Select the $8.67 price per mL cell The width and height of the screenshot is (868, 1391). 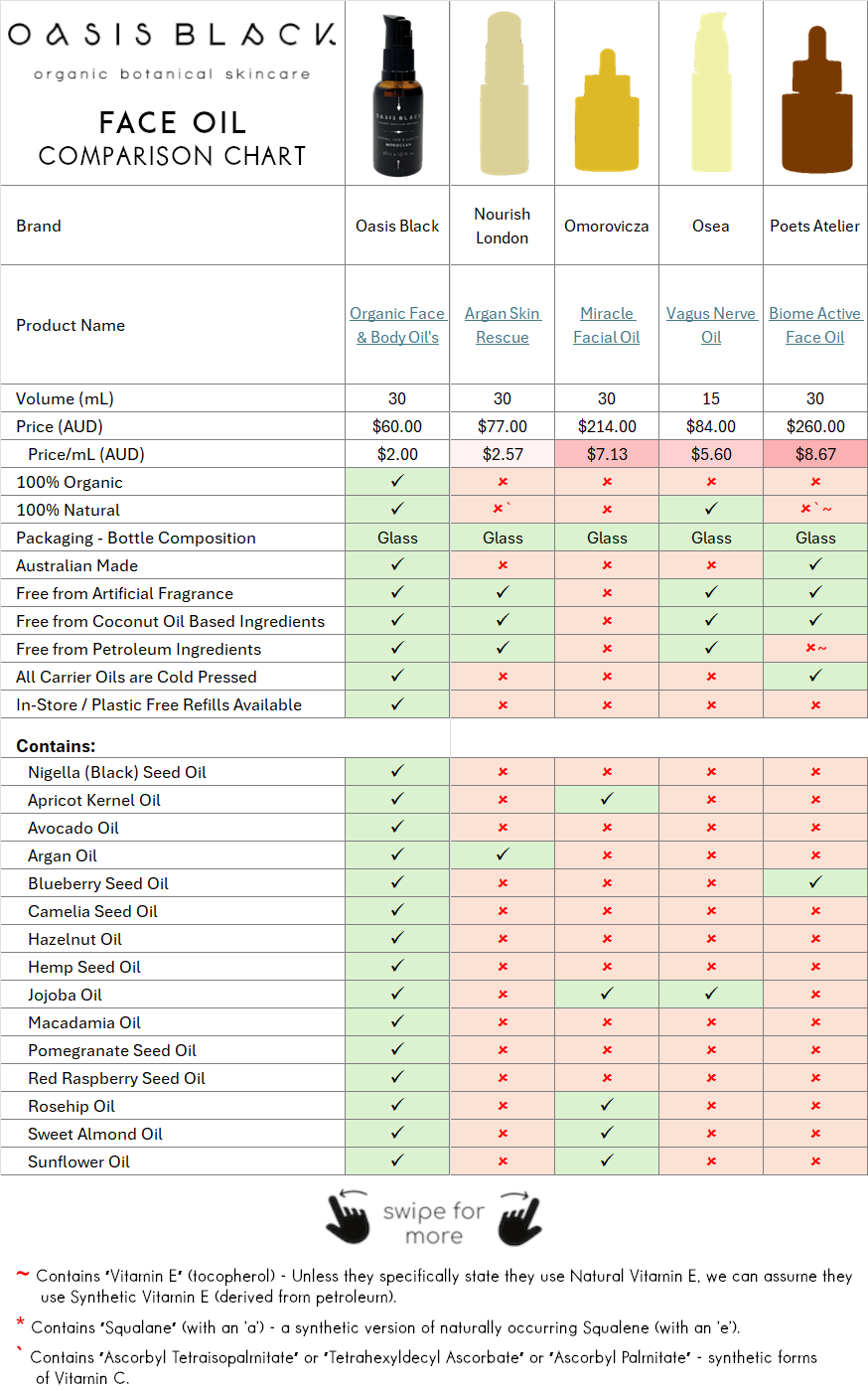pyautogui.click(x=815, y=454)
